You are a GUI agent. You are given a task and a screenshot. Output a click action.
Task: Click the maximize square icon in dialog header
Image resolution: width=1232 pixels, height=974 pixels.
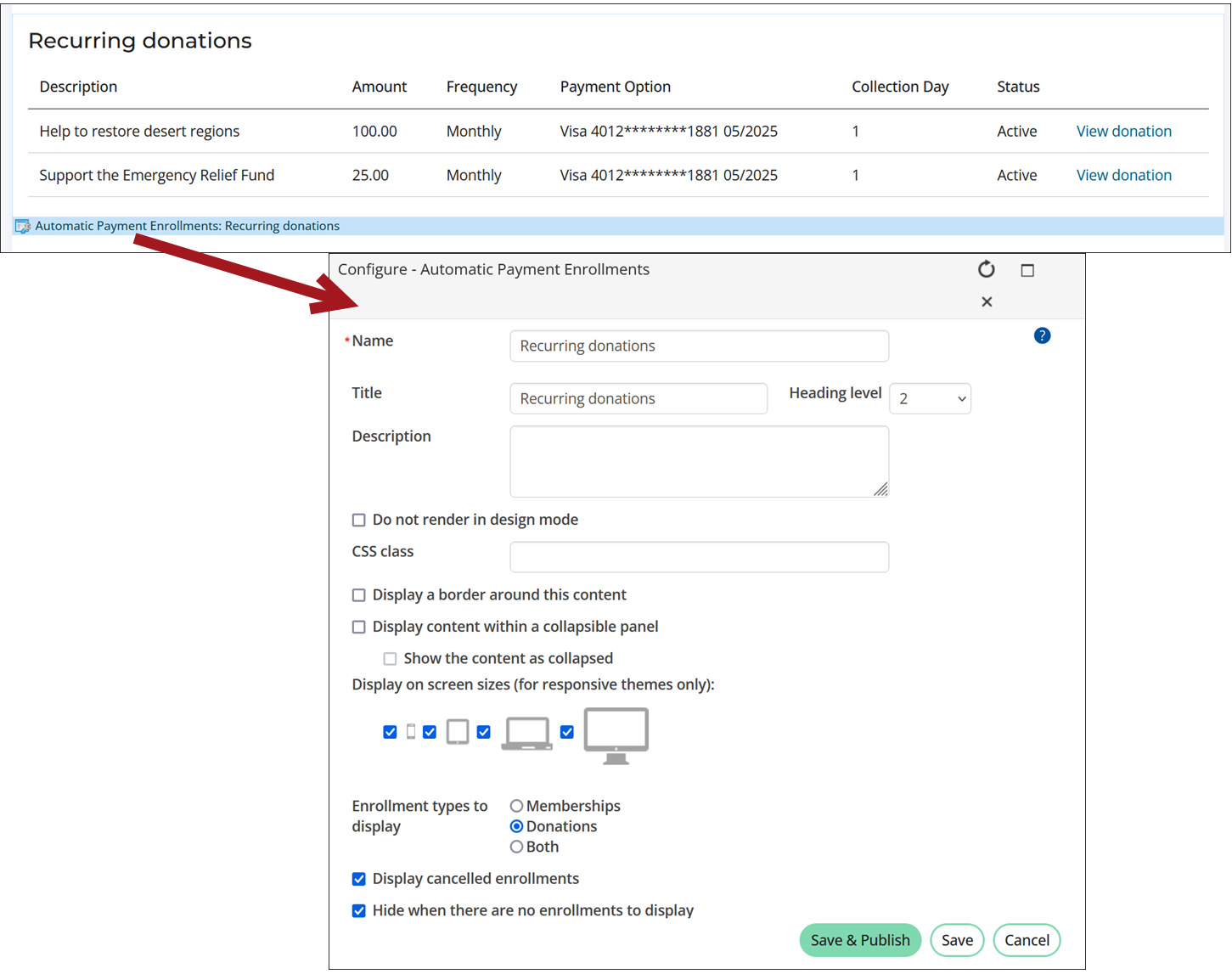1027,270
